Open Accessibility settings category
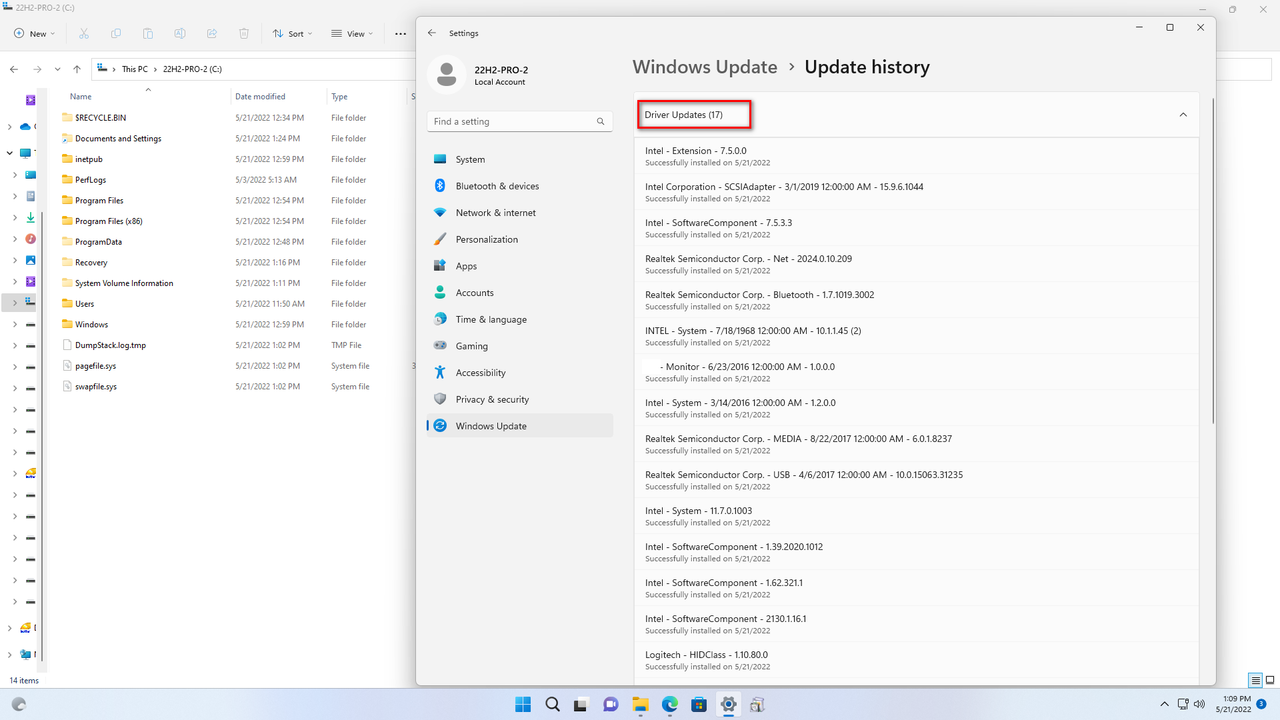This screenshot has width=1280, height=720. click(519, 373)
